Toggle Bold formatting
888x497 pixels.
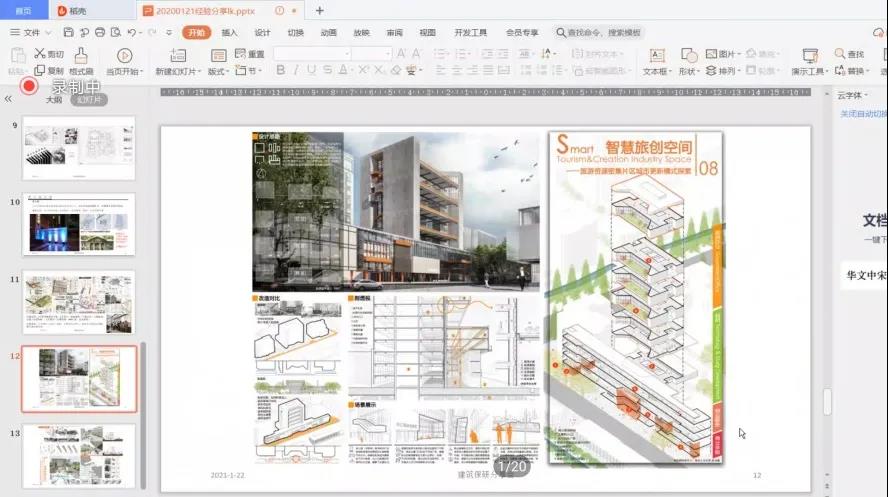point(281,70)
